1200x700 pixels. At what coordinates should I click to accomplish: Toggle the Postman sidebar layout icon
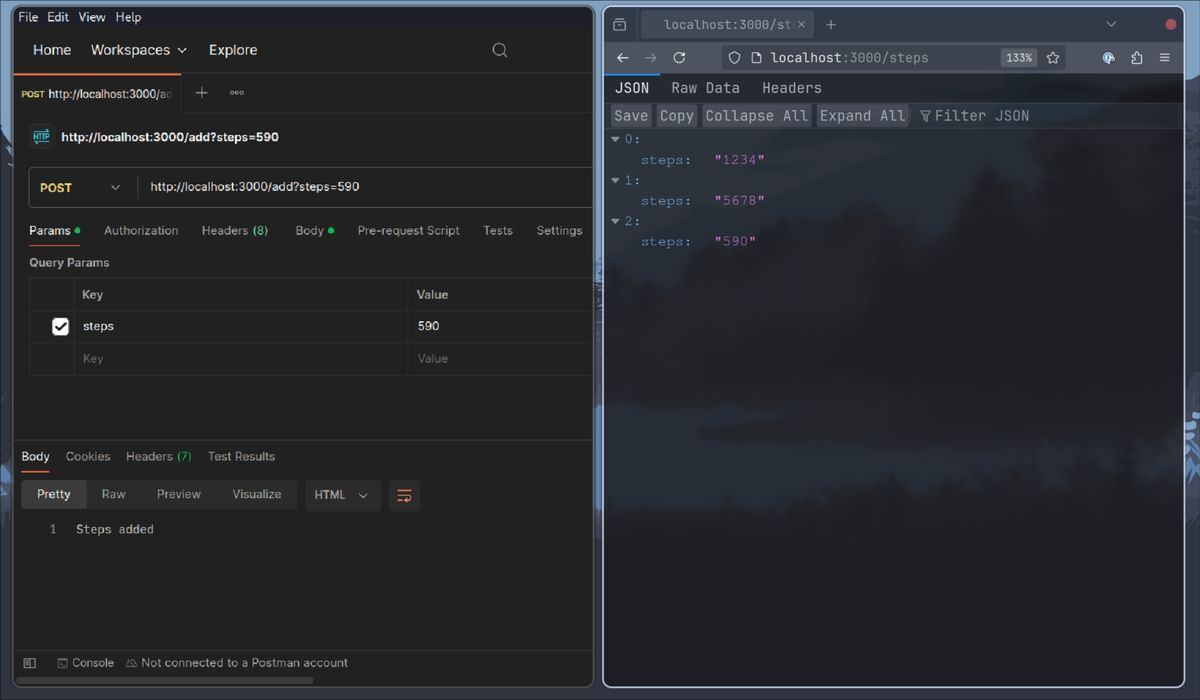(x=30, y=663)
